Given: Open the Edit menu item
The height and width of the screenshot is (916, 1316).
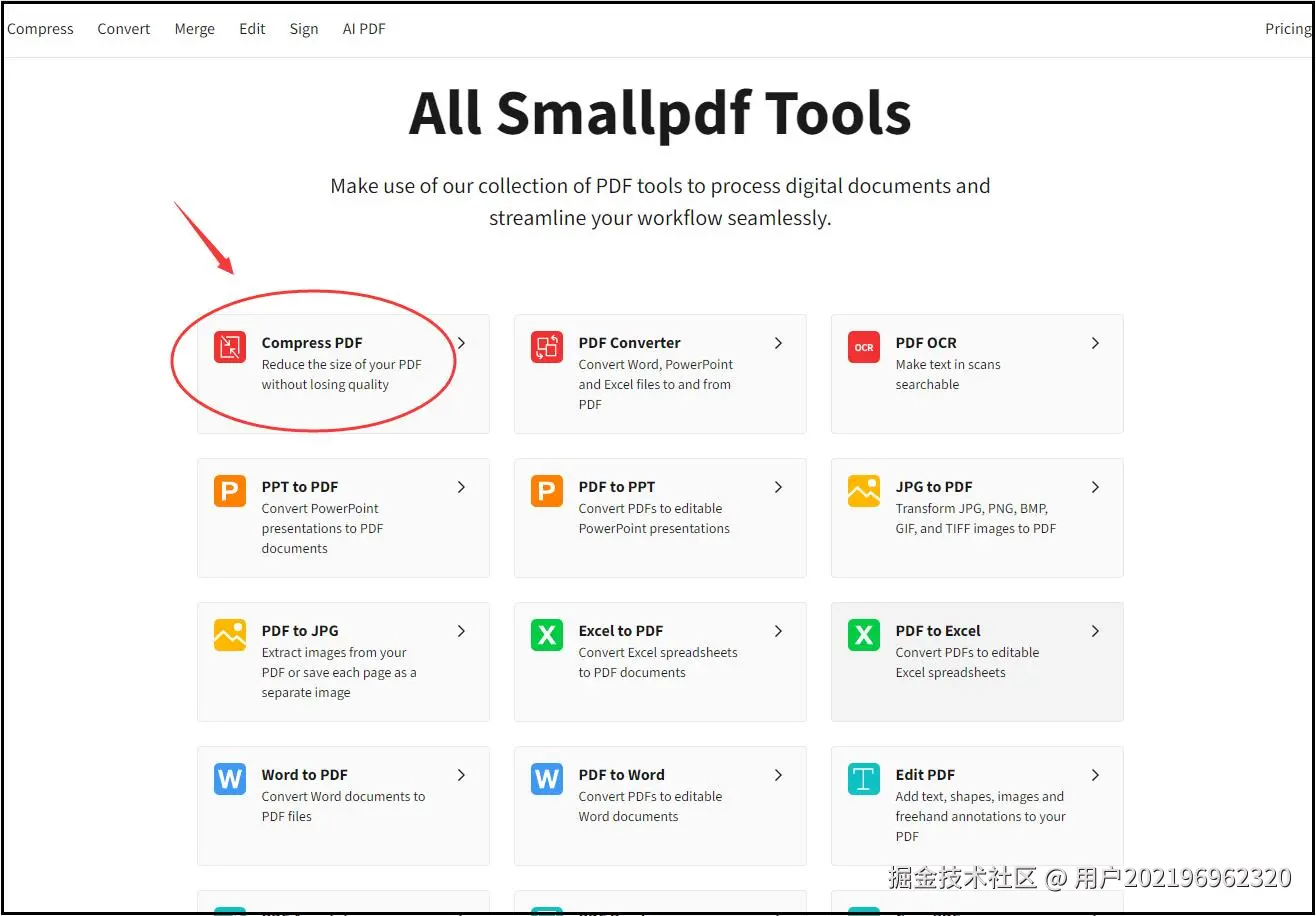Looking at the screenshot, I should pos(252,29).
